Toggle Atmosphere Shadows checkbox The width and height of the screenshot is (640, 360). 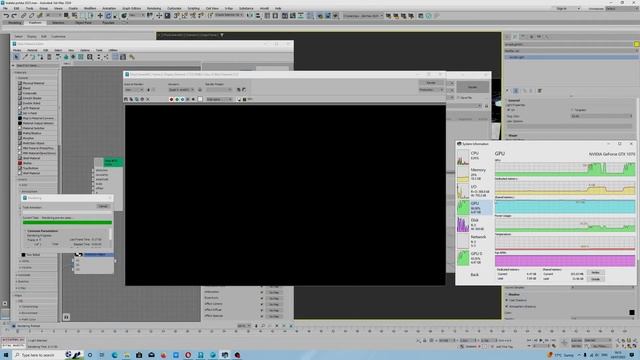coord(507,306)
